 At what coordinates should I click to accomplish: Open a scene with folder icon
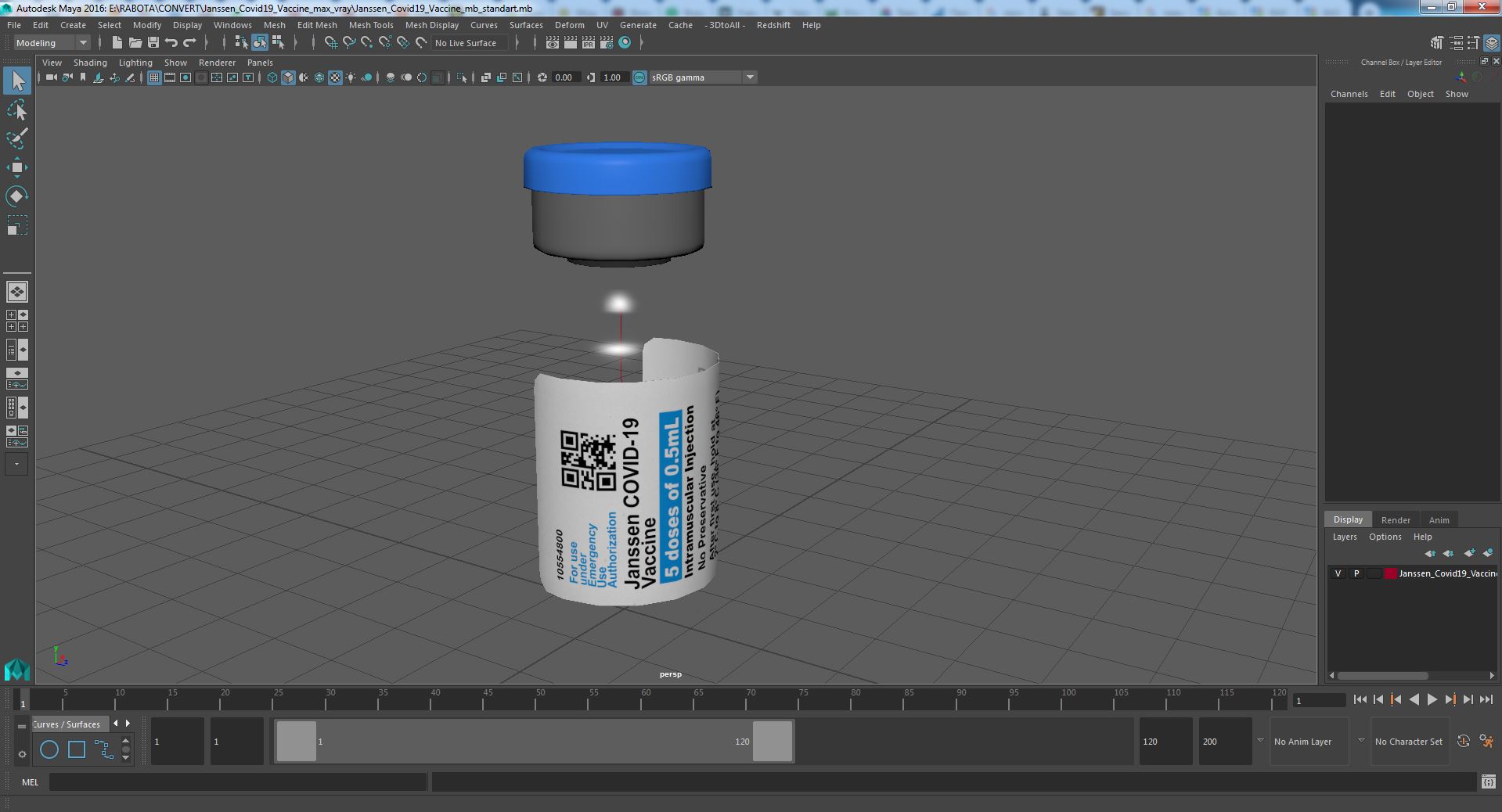click(135, 42)
